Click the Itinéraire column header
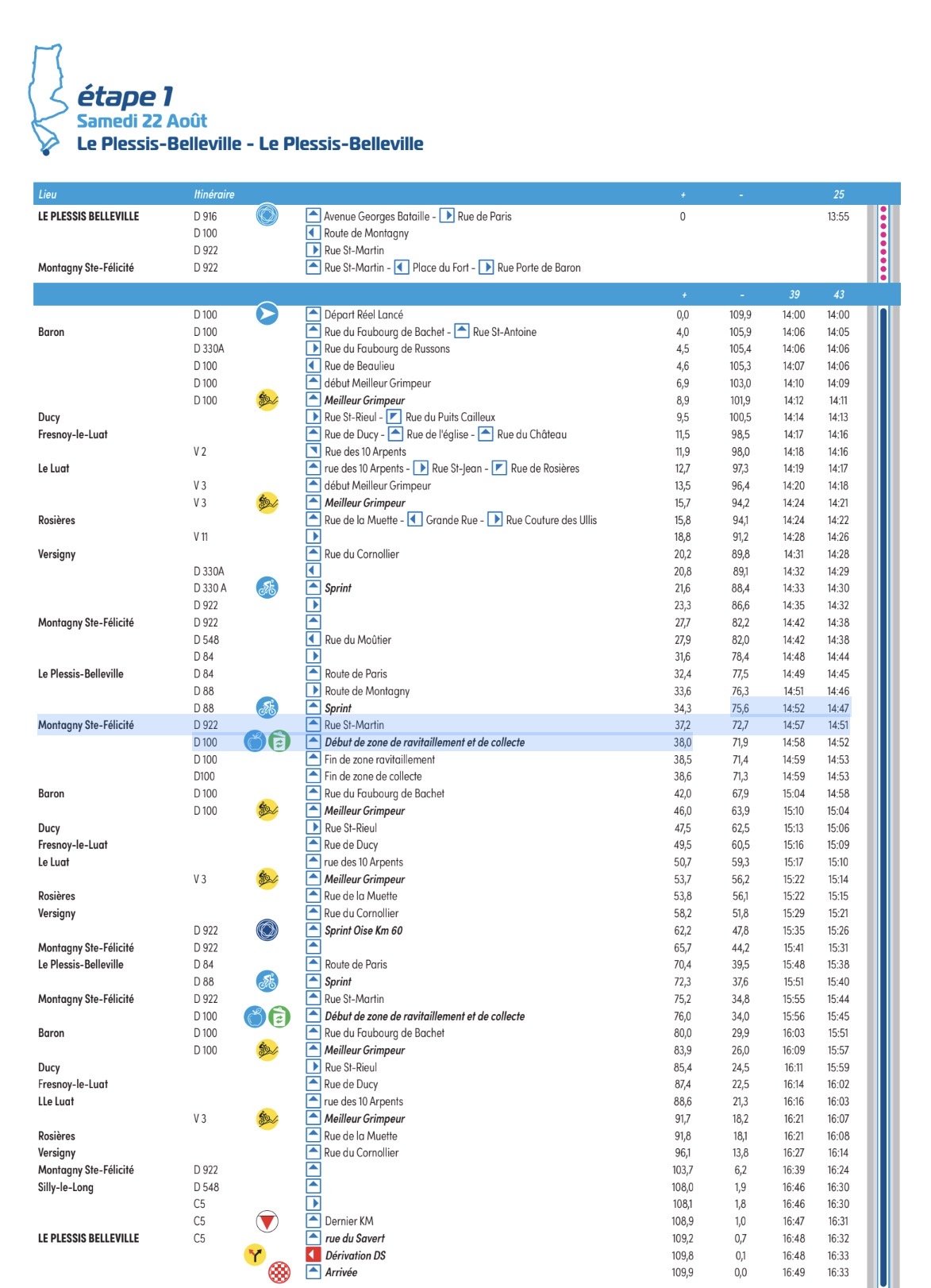The image size is (931, 1288). coord(214,195)
